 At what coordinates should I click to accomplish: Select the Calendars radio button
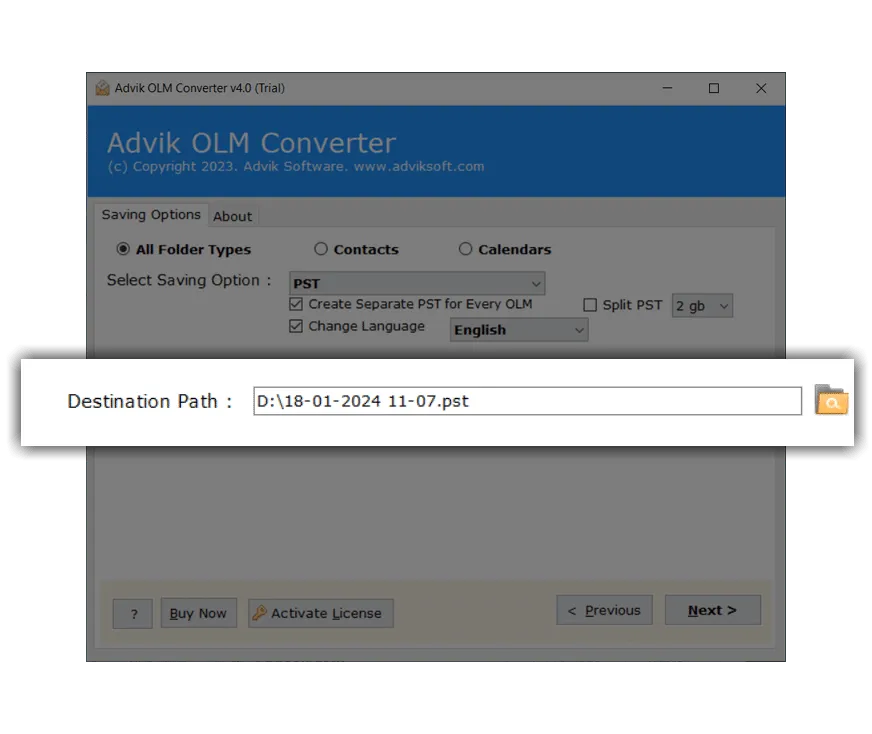pyautogui.click(x=465, y=249)
